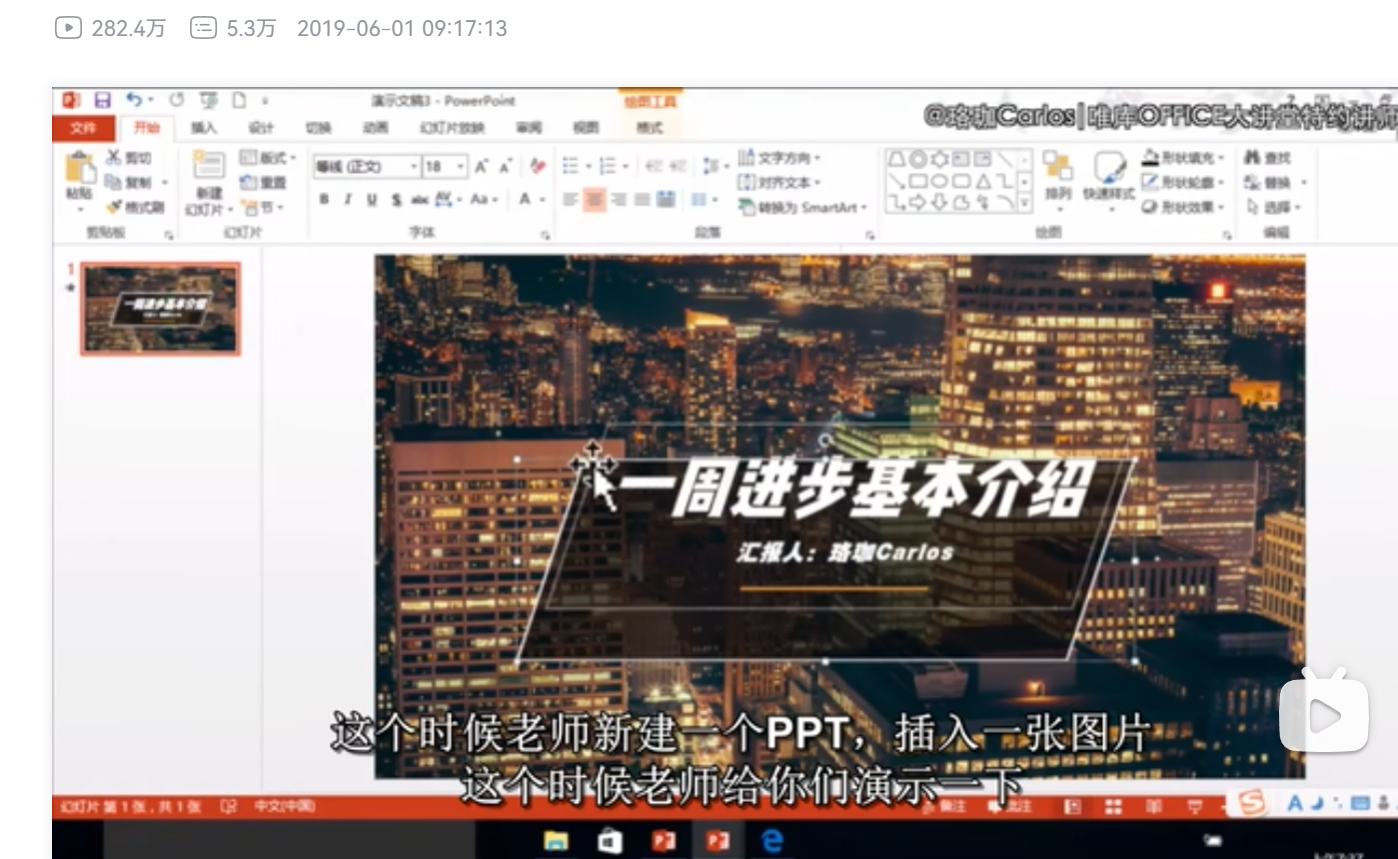
Task: Open the 形状填充 shape fill color
Action: [x=1183, y=158]
